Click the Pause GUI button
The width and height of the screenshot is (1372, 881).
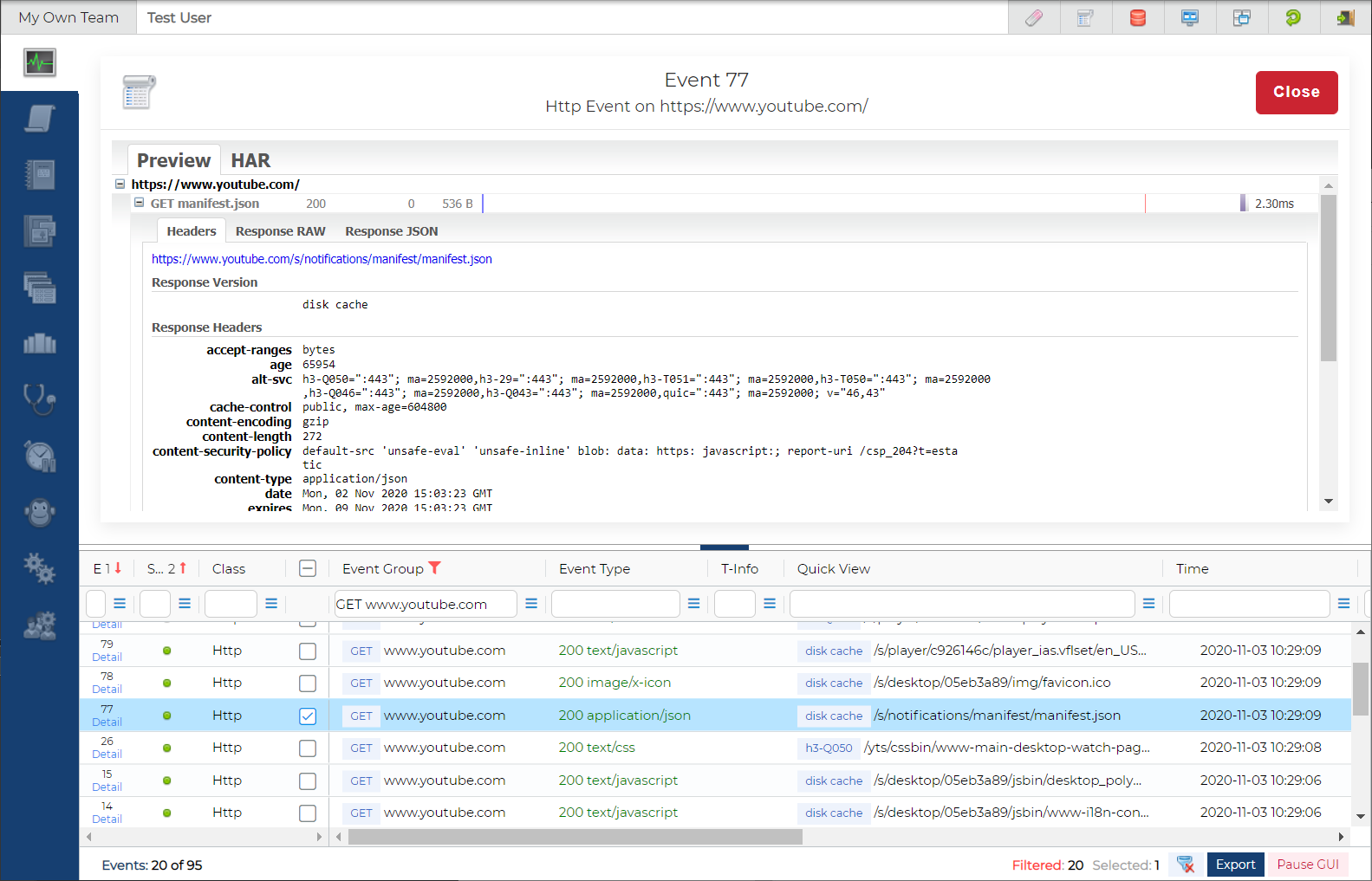point(1308,865)
